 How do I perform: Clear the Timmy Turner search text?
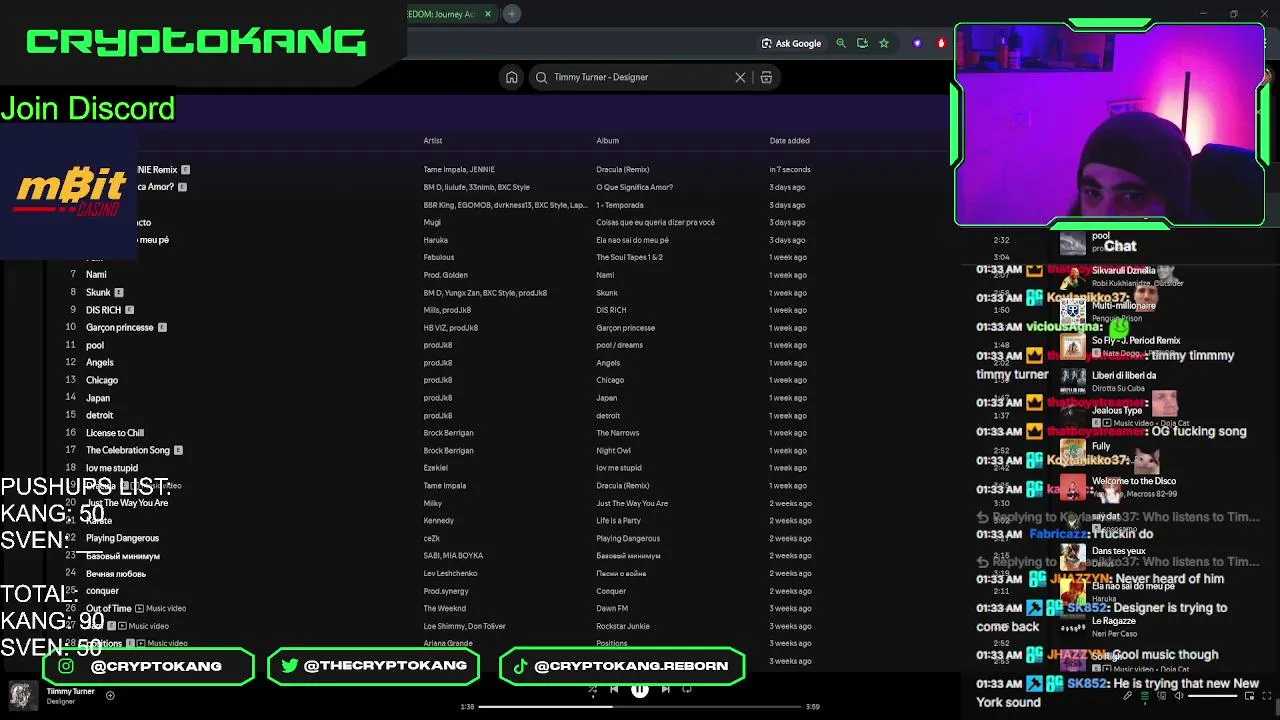(740, 77)
